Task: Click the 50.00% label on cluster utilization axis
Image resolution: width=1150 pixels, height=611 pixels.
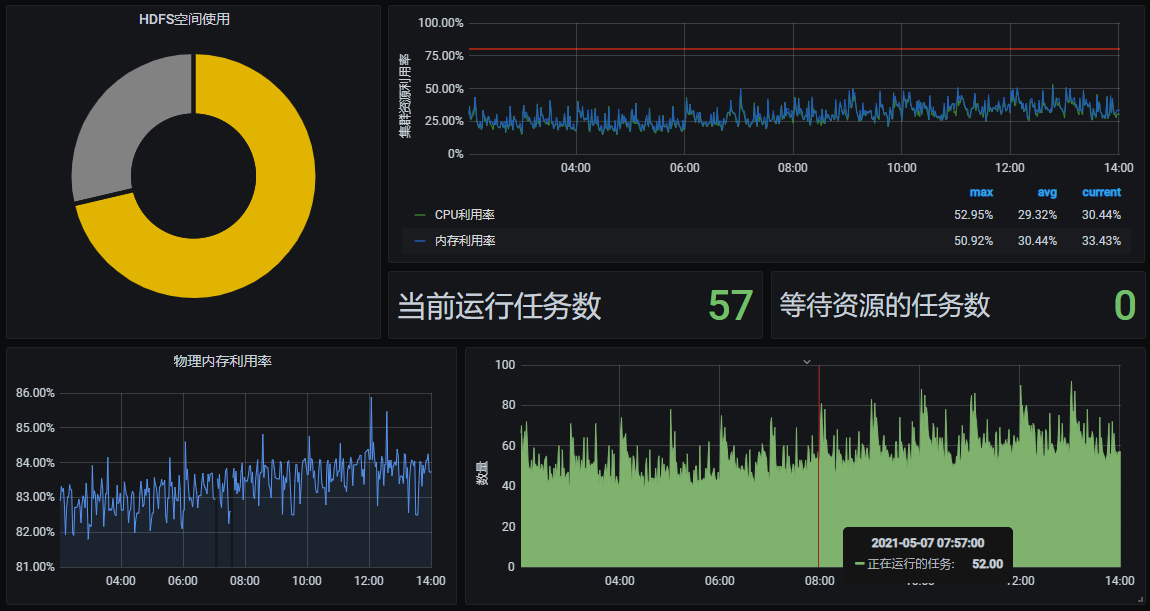Action: [444, 89]
